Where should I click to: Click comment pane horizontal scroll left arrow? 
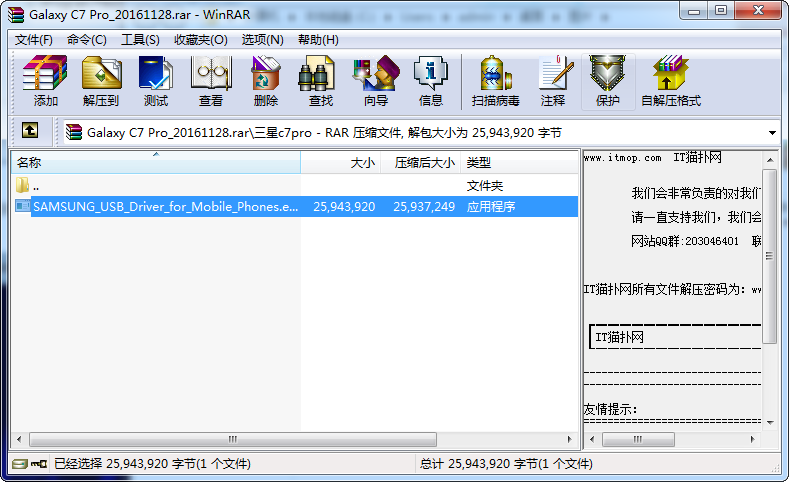592,439
